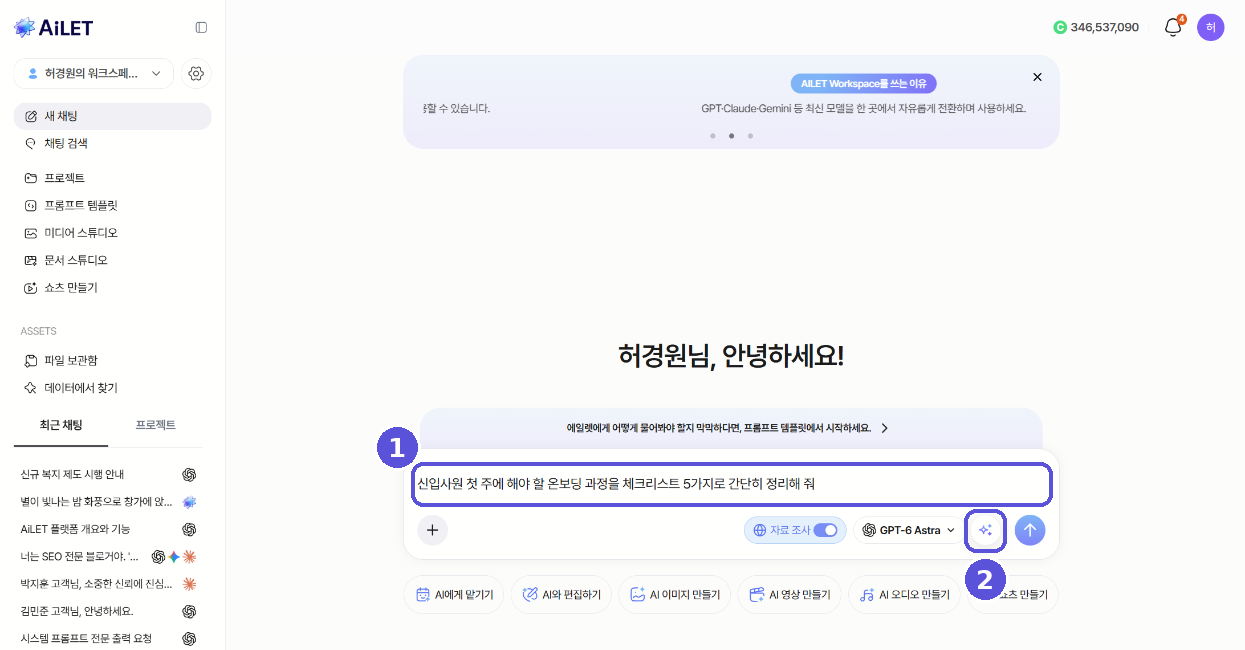Select the third banner carousel dot
1245x650 pixels.
(x=750, y=135)
